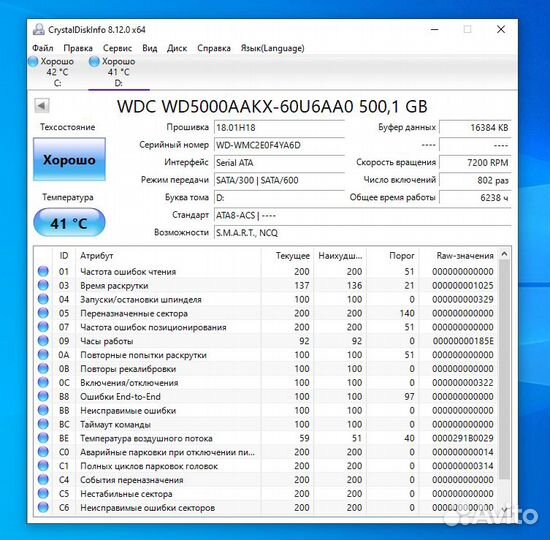Click status circle for attribute 0B
Viewport: 550px width, 540px height.
click(43, 368)
